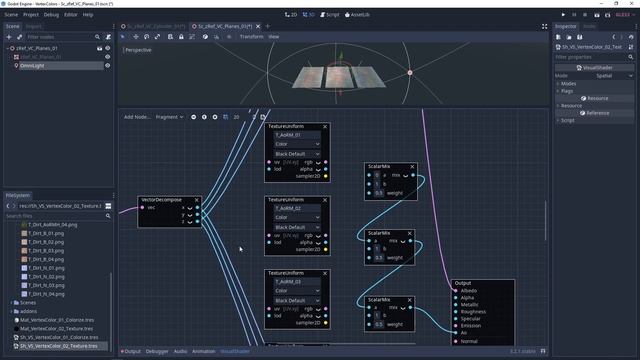The width and height of the screenshot is (640, 360).
Task: Click the Add Child Node plus icon
Action: [x=9, y=37]
